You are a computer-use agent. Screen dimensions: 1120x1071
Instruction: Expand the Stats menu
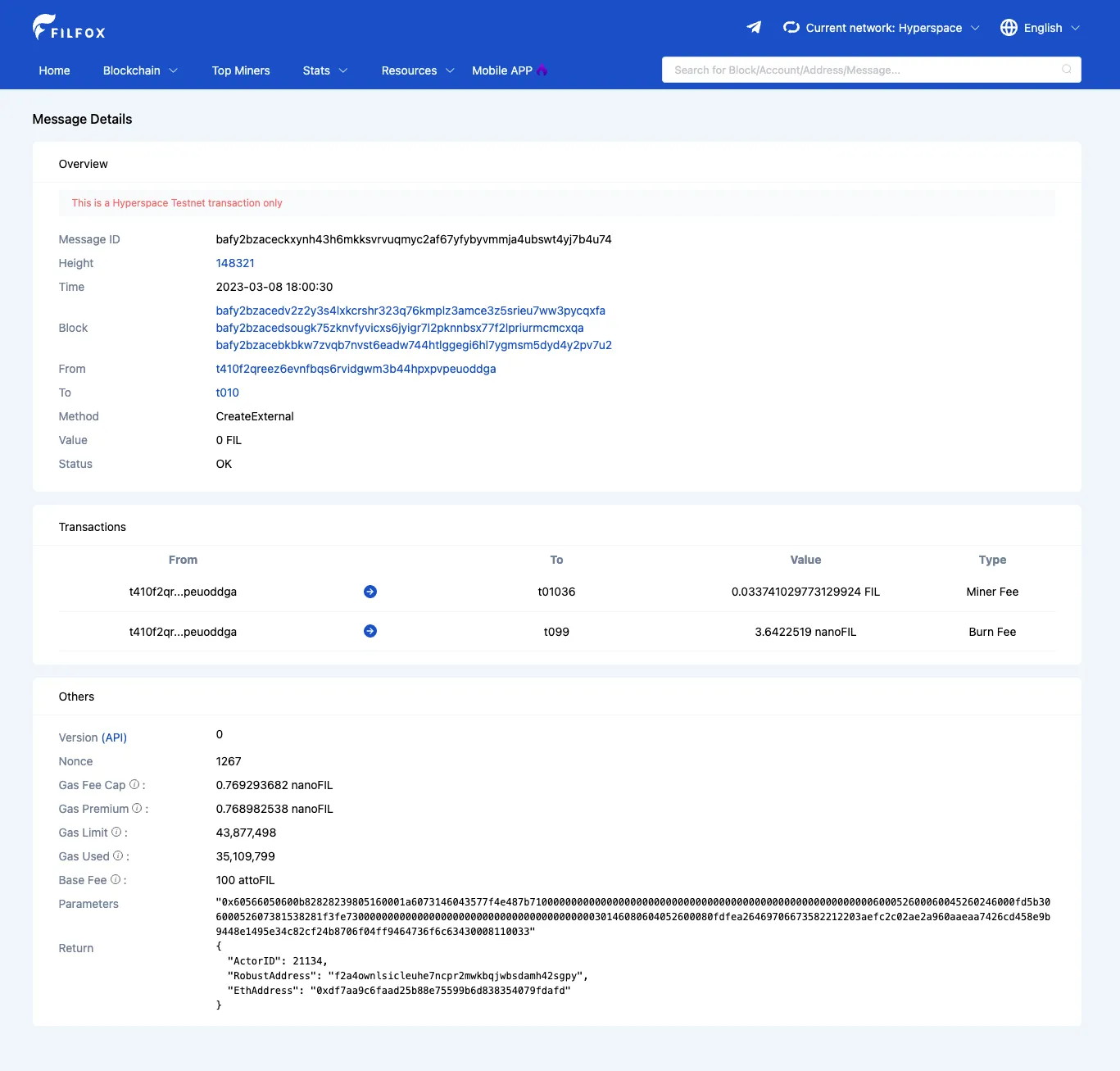pyautogui.click(x=324, y=70)
